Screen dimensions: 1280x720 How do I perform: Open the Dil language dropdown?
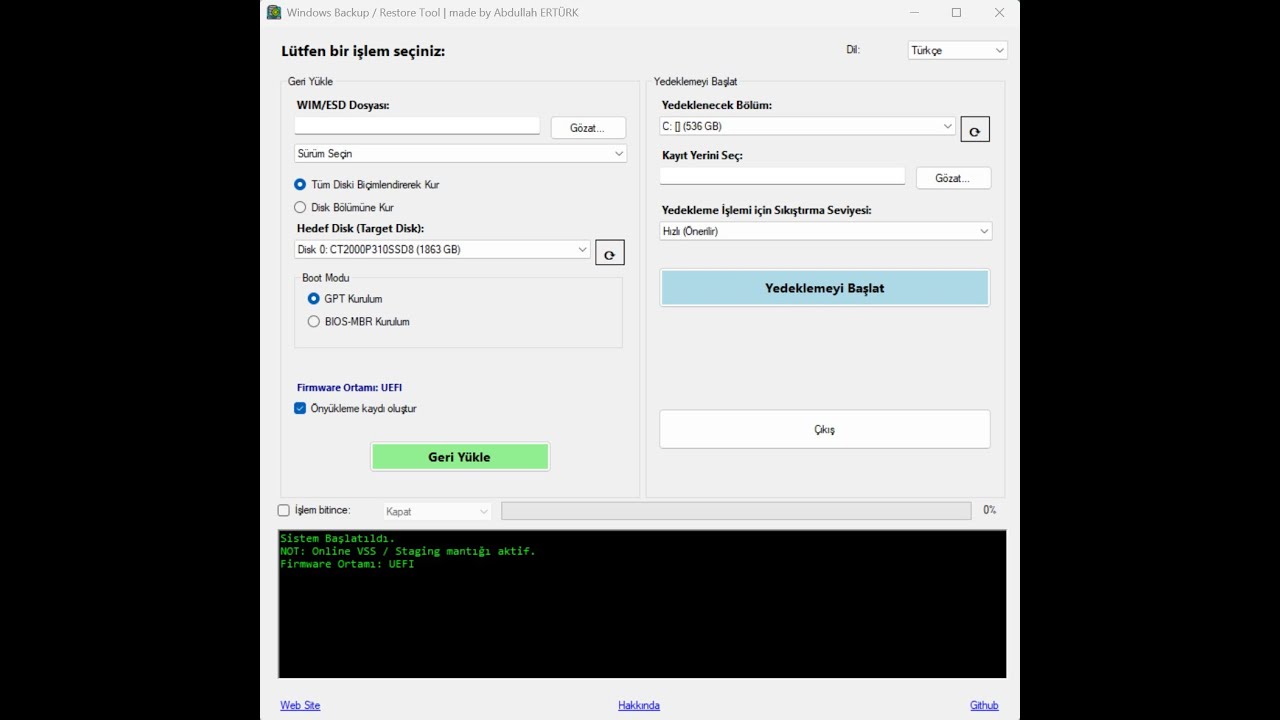pos(957,50)
